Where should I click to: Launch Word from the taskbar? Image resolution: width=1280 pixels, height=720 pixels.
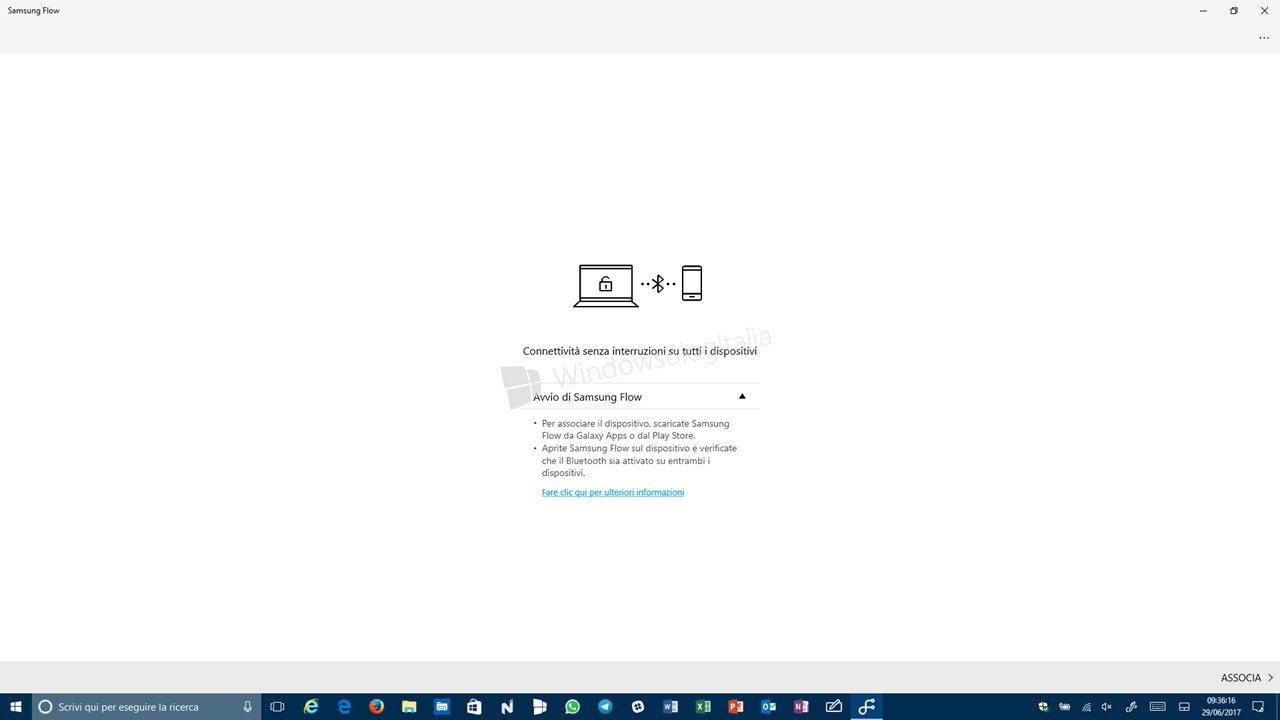[670, 707]
